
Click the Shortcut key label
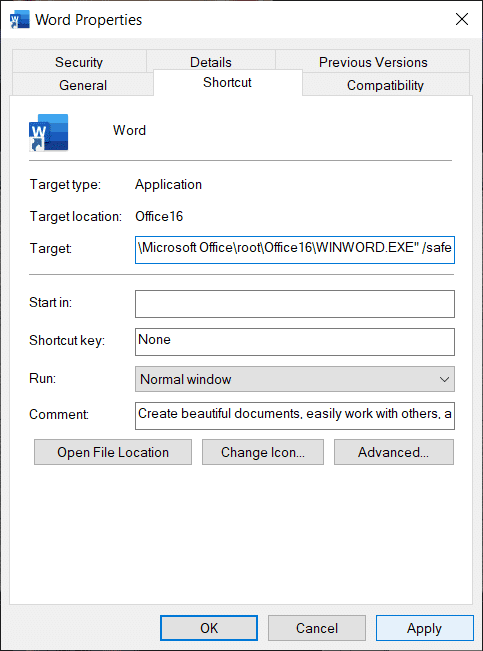(67, 340)
